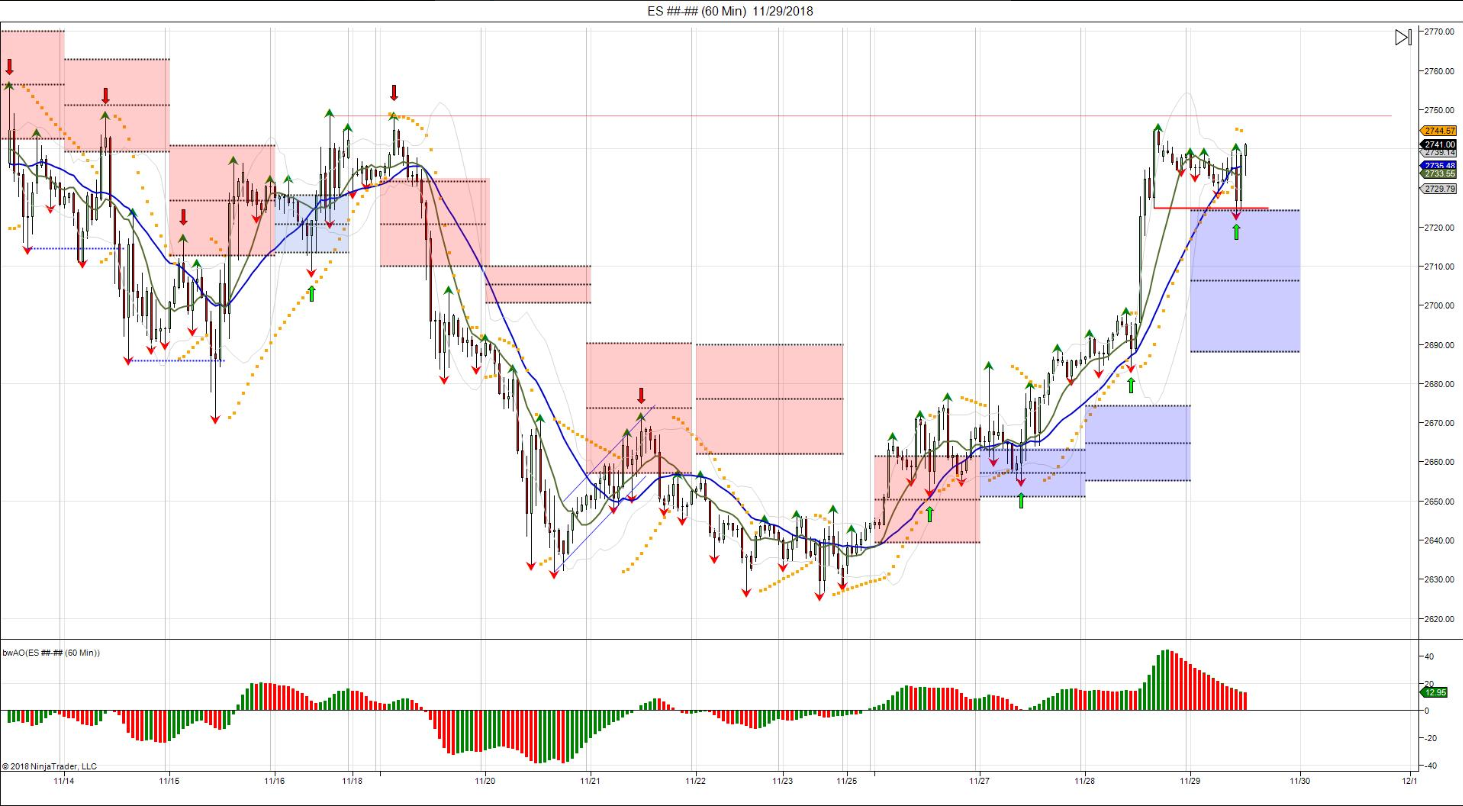Screen dimensions: 1463x806
Task: Click the scroll-to-latest-bar arrow icon
Action: 1403,38
